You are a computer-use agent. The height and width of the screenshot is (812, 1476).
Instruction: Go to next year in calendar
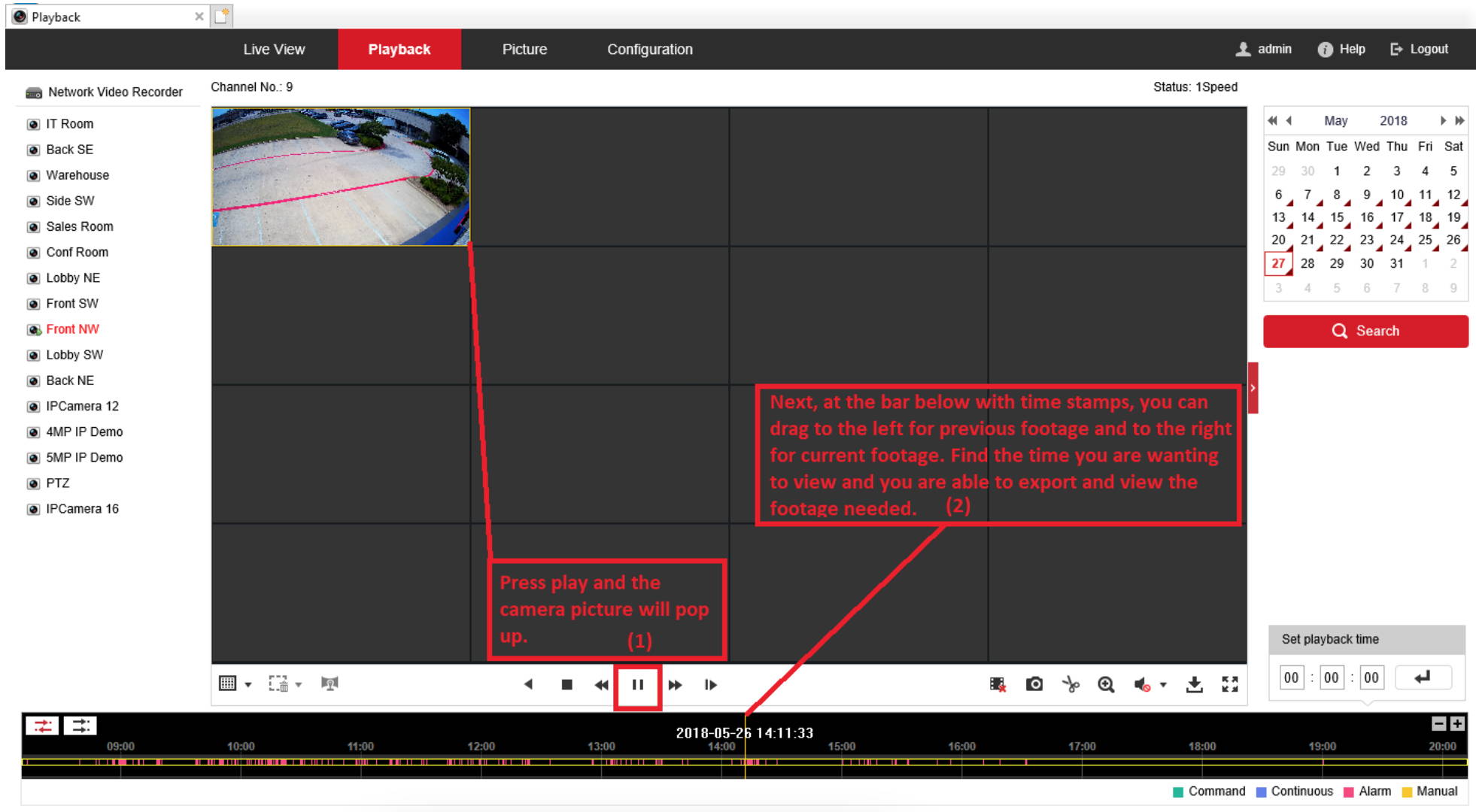[1459, 120]
